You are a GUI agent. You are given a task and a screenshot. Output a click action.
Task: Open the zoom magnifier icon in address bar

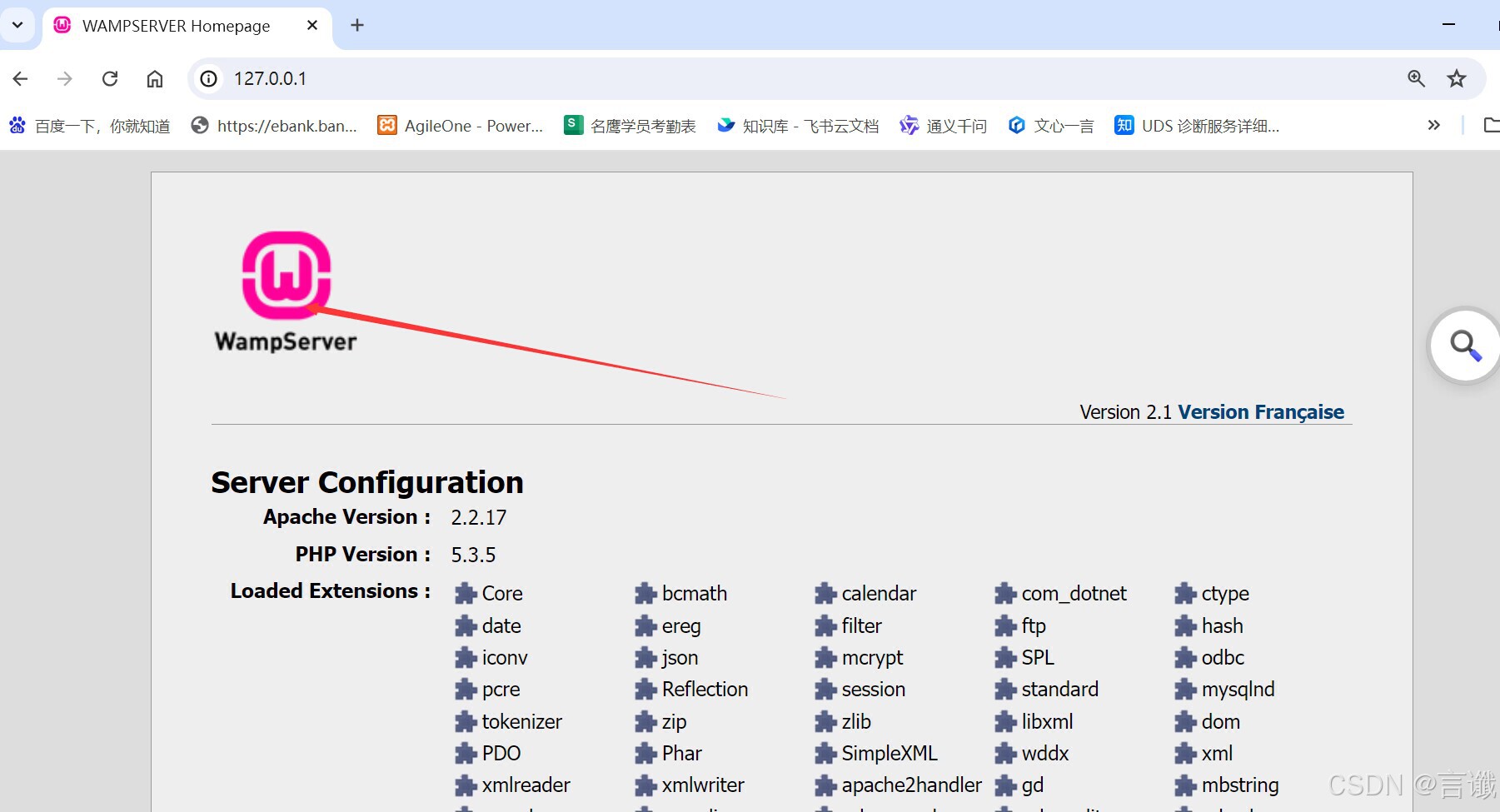(x=1416, y=78)
